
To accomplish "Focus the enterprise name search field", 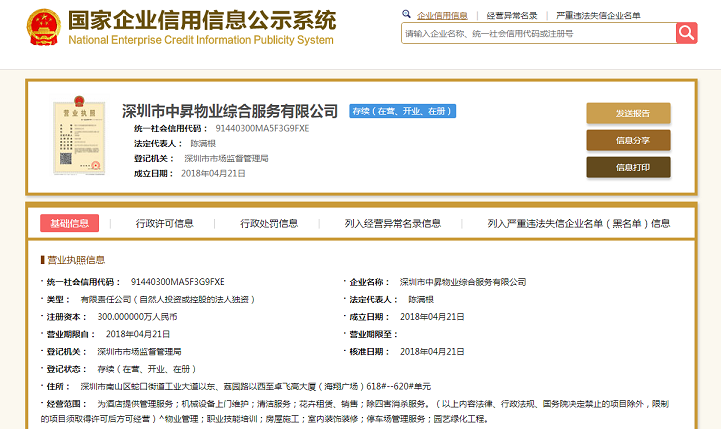I will [x=537, y=33].
